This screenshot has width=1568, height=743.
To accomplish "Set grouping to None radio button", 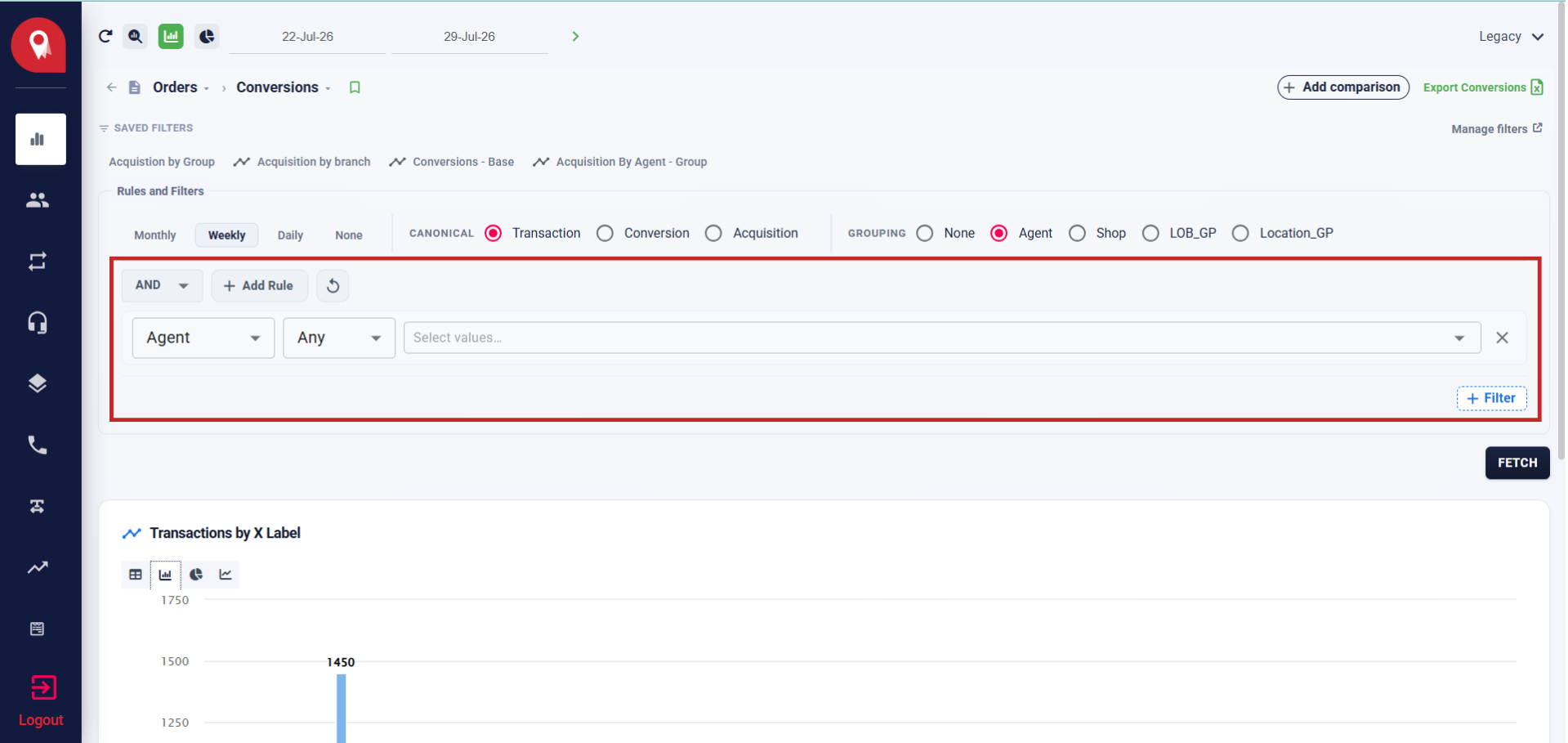I will (x=925, y=233).
